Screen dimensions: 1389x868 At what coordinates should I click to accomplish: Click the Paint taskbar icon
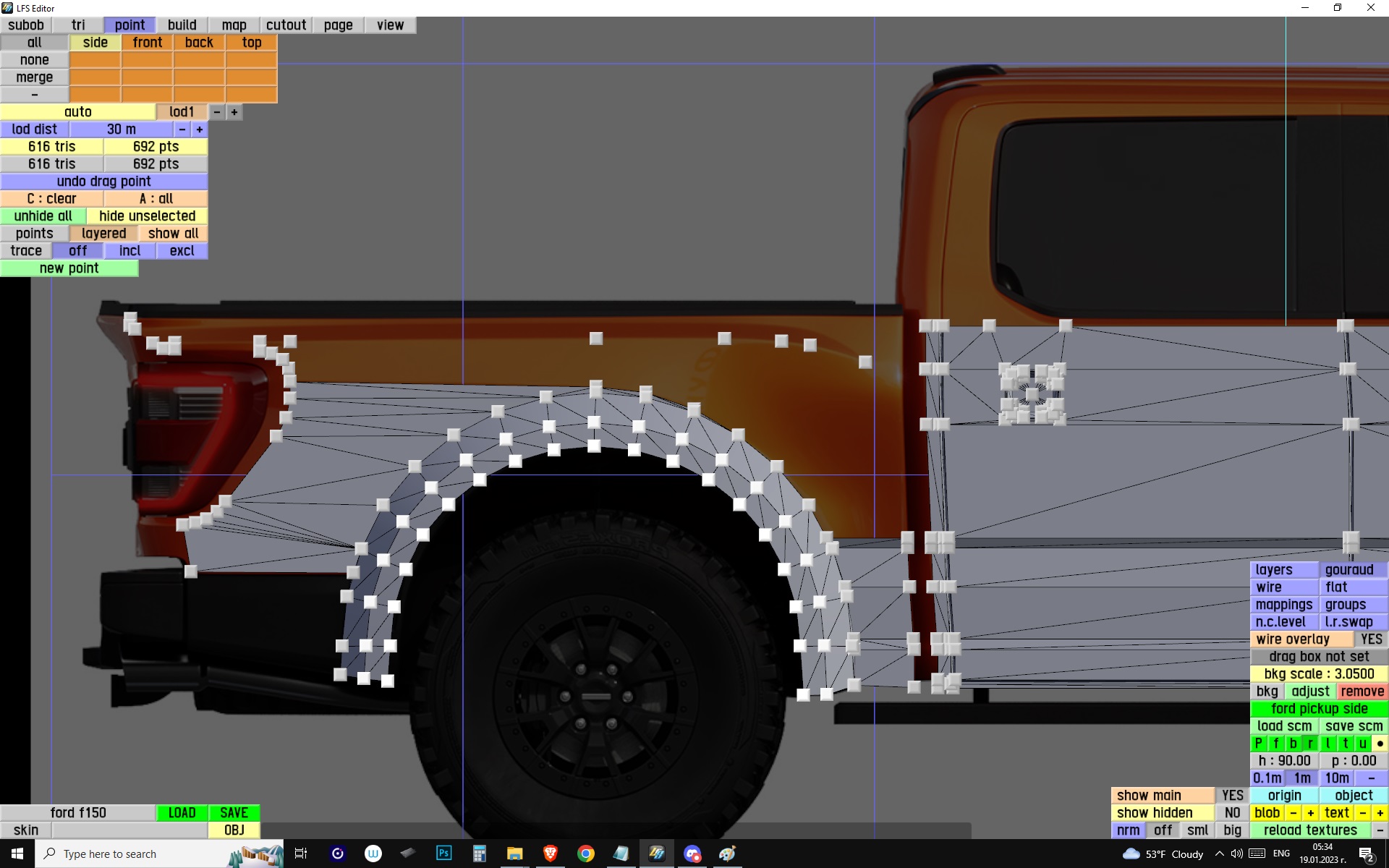pos(727,854)
